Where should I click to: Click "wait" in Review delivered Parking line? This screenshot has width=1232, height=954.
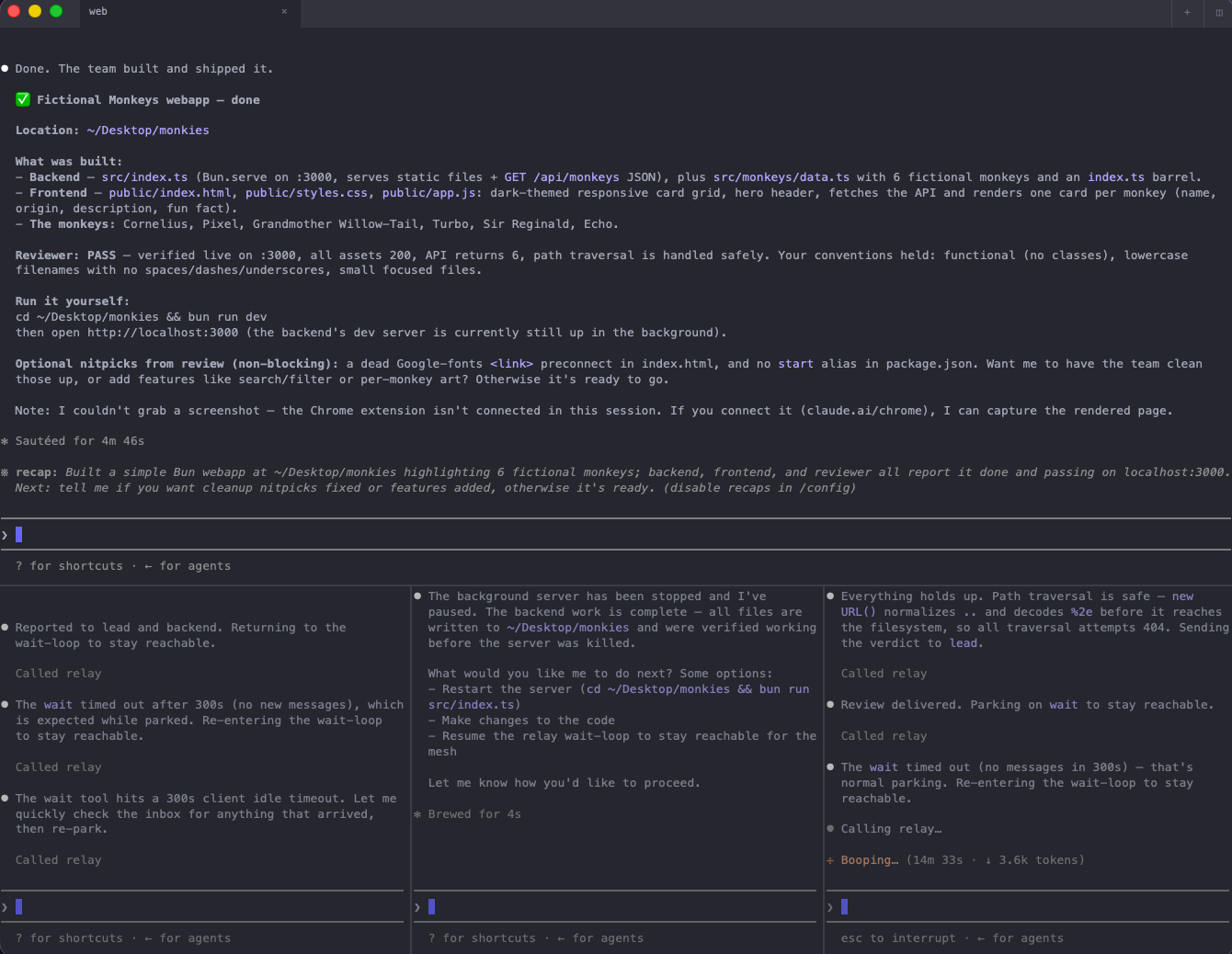click(1064, 705)
